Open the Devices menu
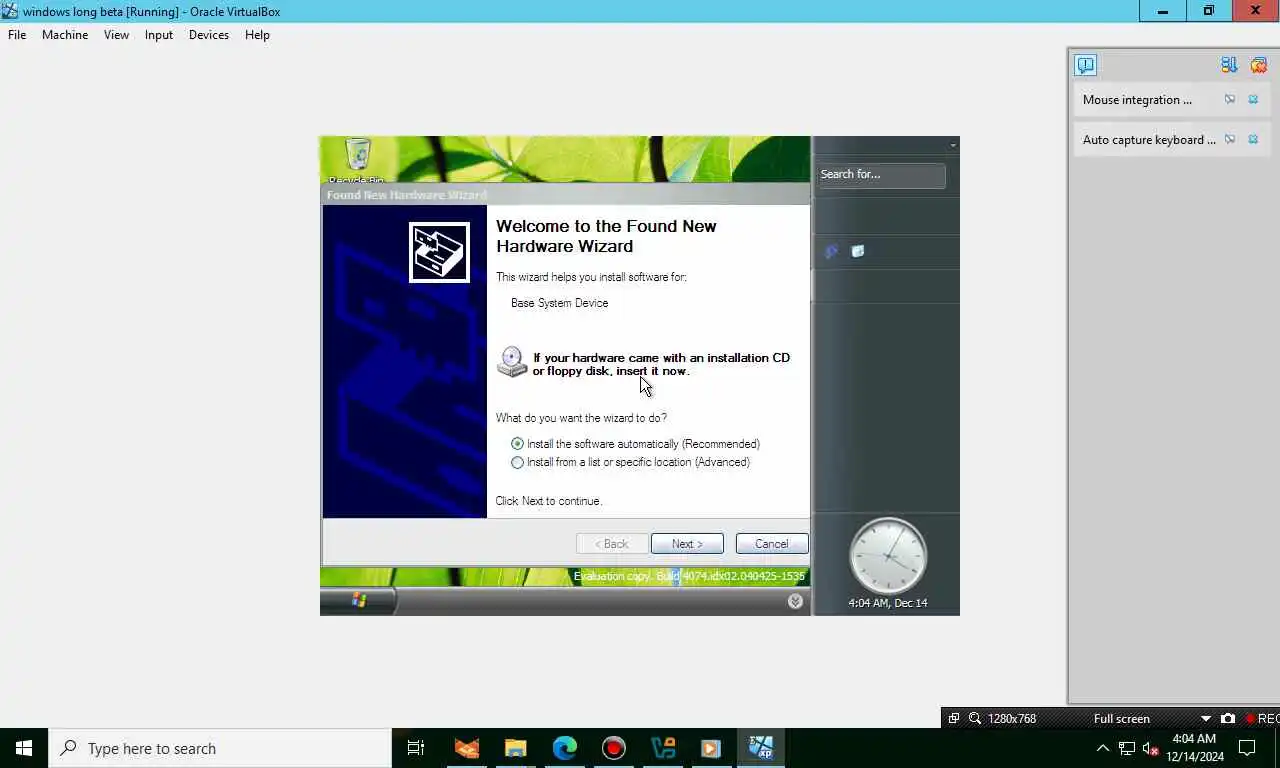This screenshot has height=768, width=1280. point(209,35)
